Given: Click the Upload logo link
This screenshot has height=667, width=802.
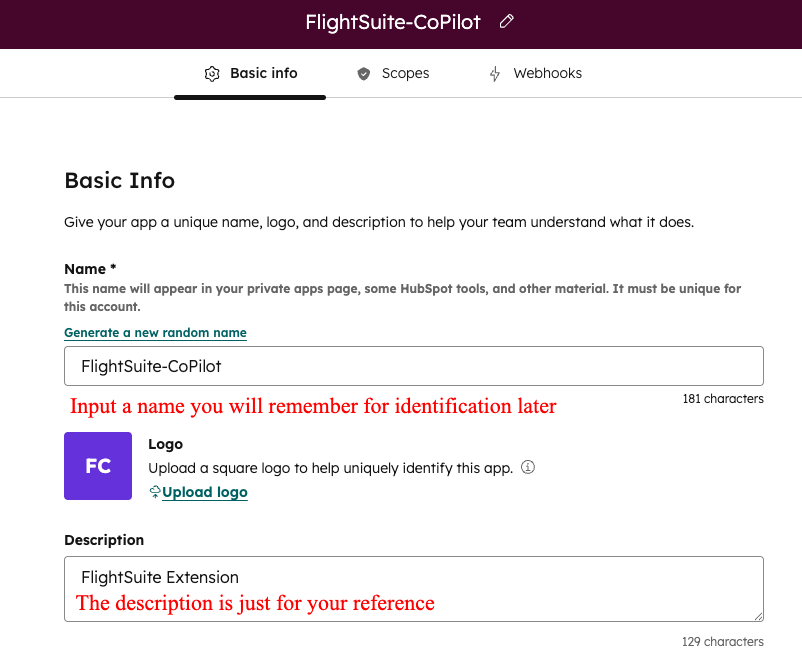Looking at the screenshot, I should (204, 492).
